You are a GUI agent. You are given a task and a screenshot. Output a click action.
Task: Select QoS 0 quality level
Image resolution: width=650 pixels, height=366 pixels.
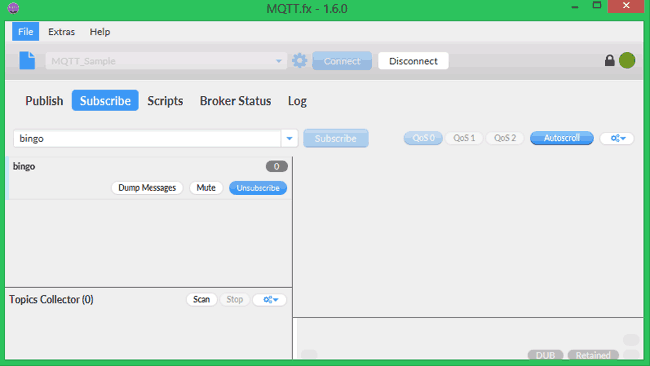(423, 138)
